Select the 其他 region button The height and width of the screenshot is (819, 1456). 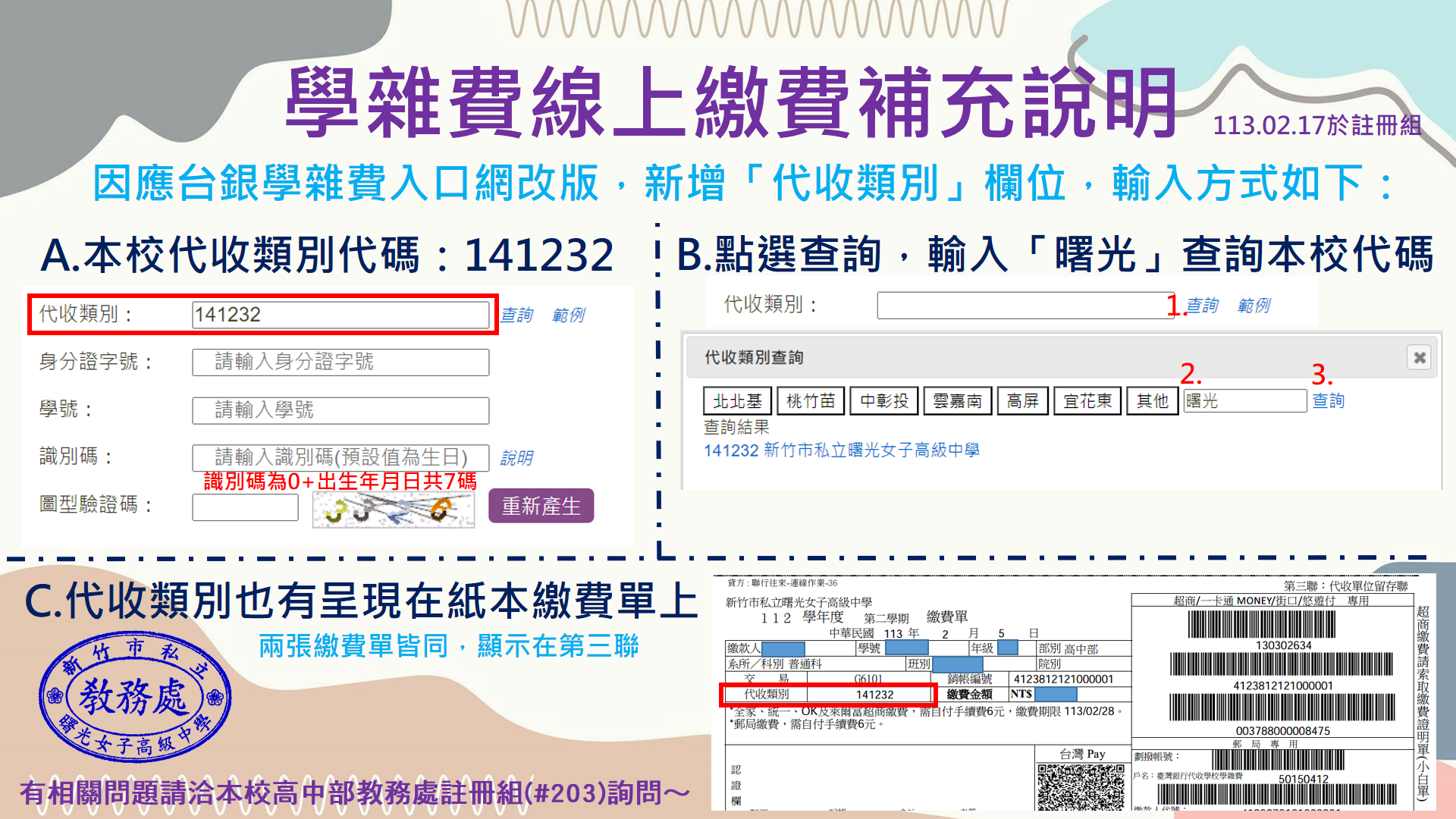click(x=1153, y=401)
